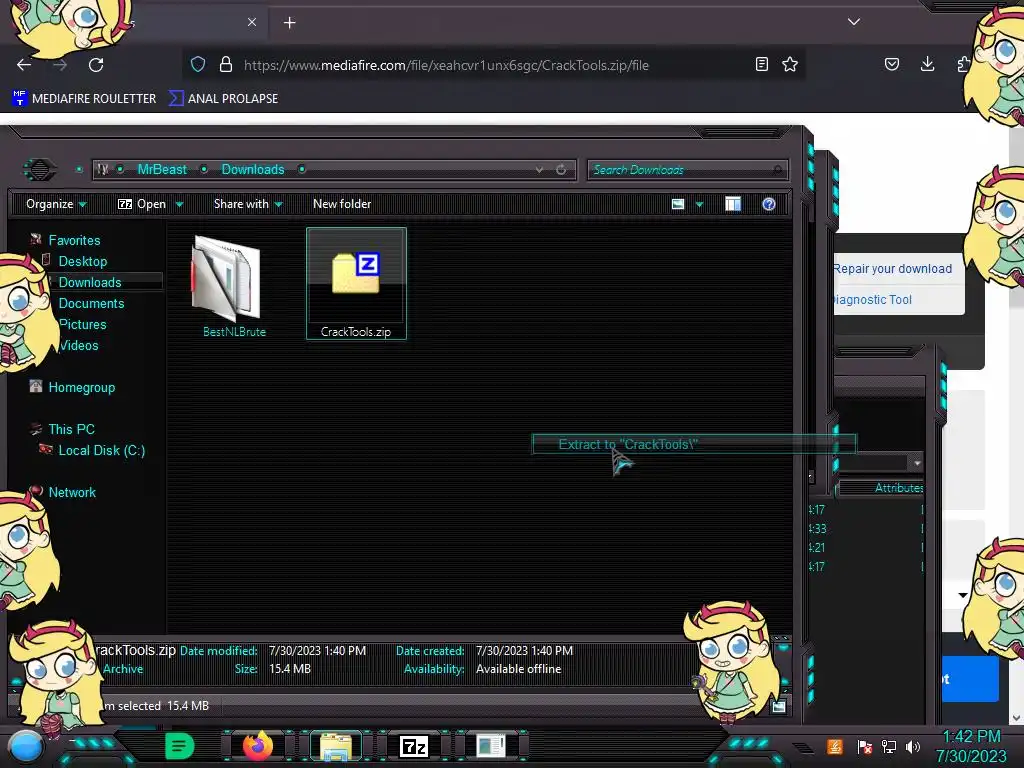
Task: Go back in the Firefox browser
Action: (x=24, y=65)
